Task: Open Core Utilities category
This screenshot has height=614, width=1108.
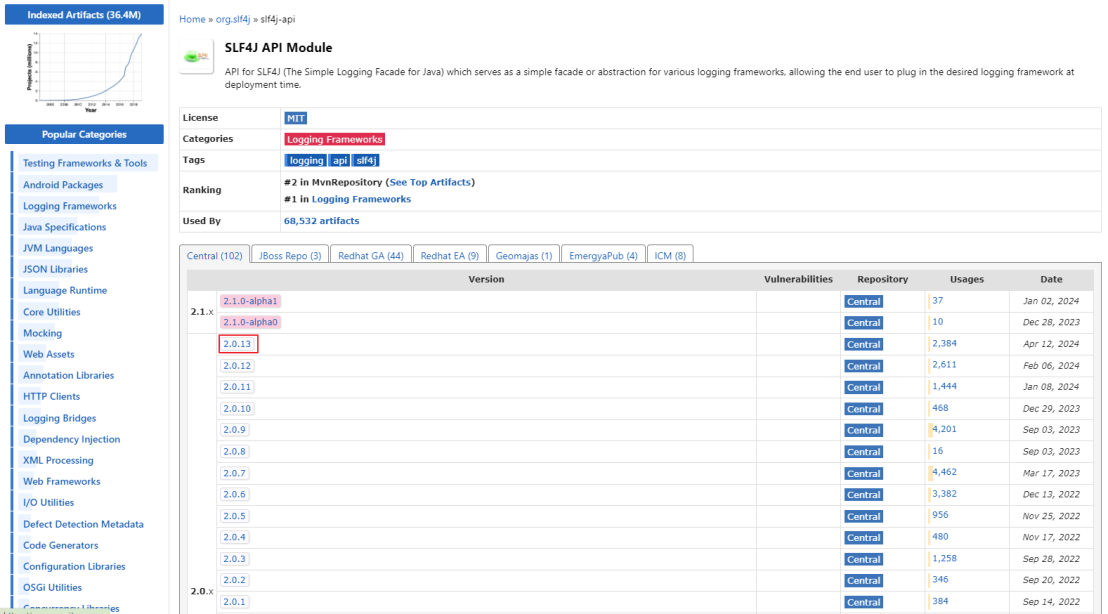Action: pos(52,312)
